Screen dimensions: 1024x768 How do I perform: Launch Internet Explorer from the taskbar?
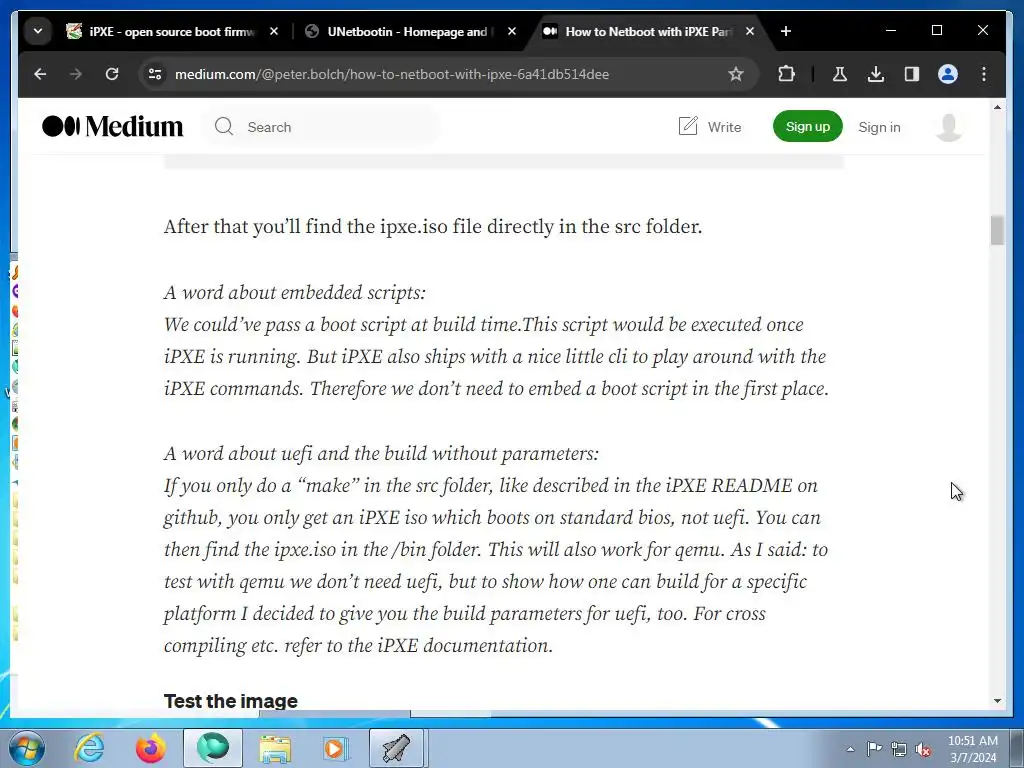coord(89,748)
